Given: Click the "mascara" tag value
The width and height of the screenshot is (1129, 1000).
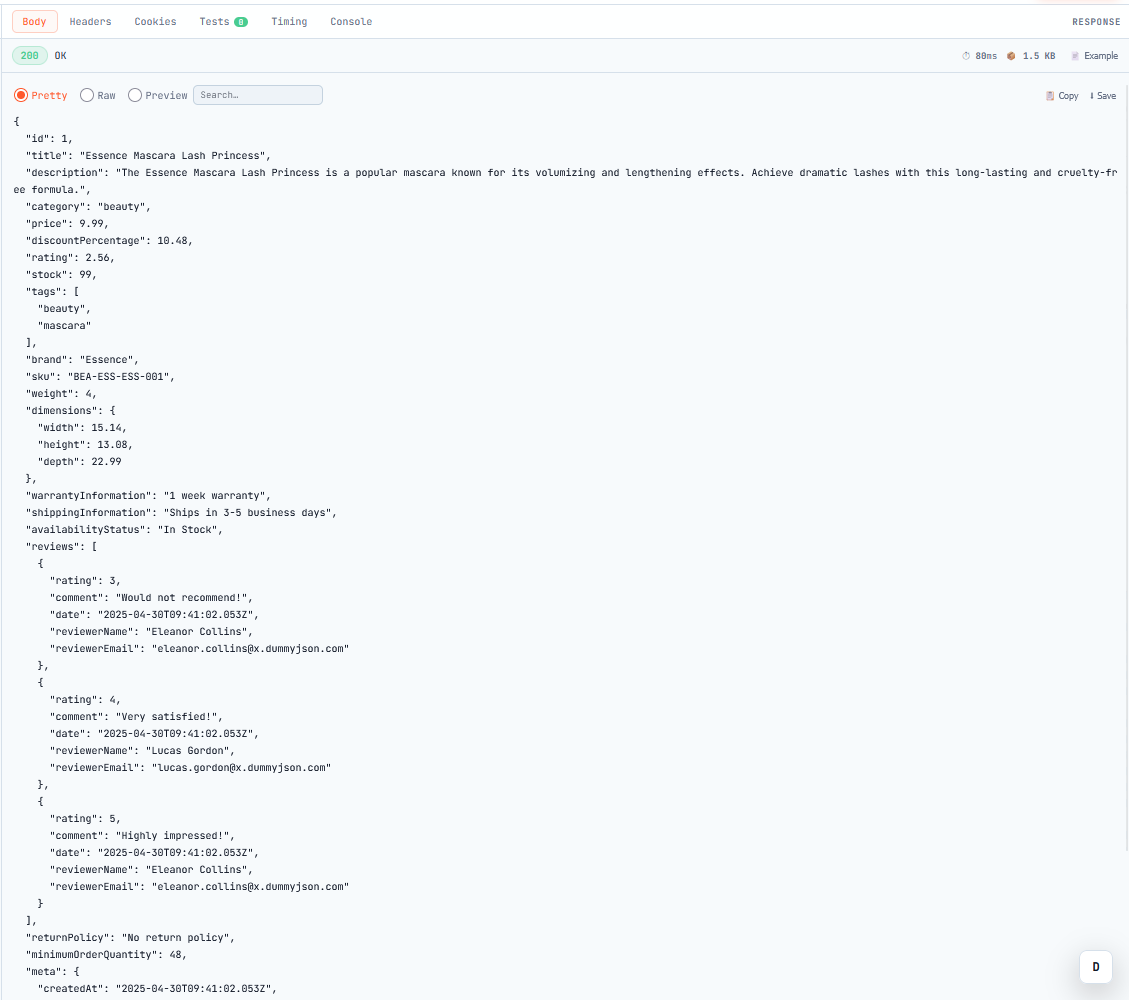Looking at the screenshot, I should pos(64,325).
